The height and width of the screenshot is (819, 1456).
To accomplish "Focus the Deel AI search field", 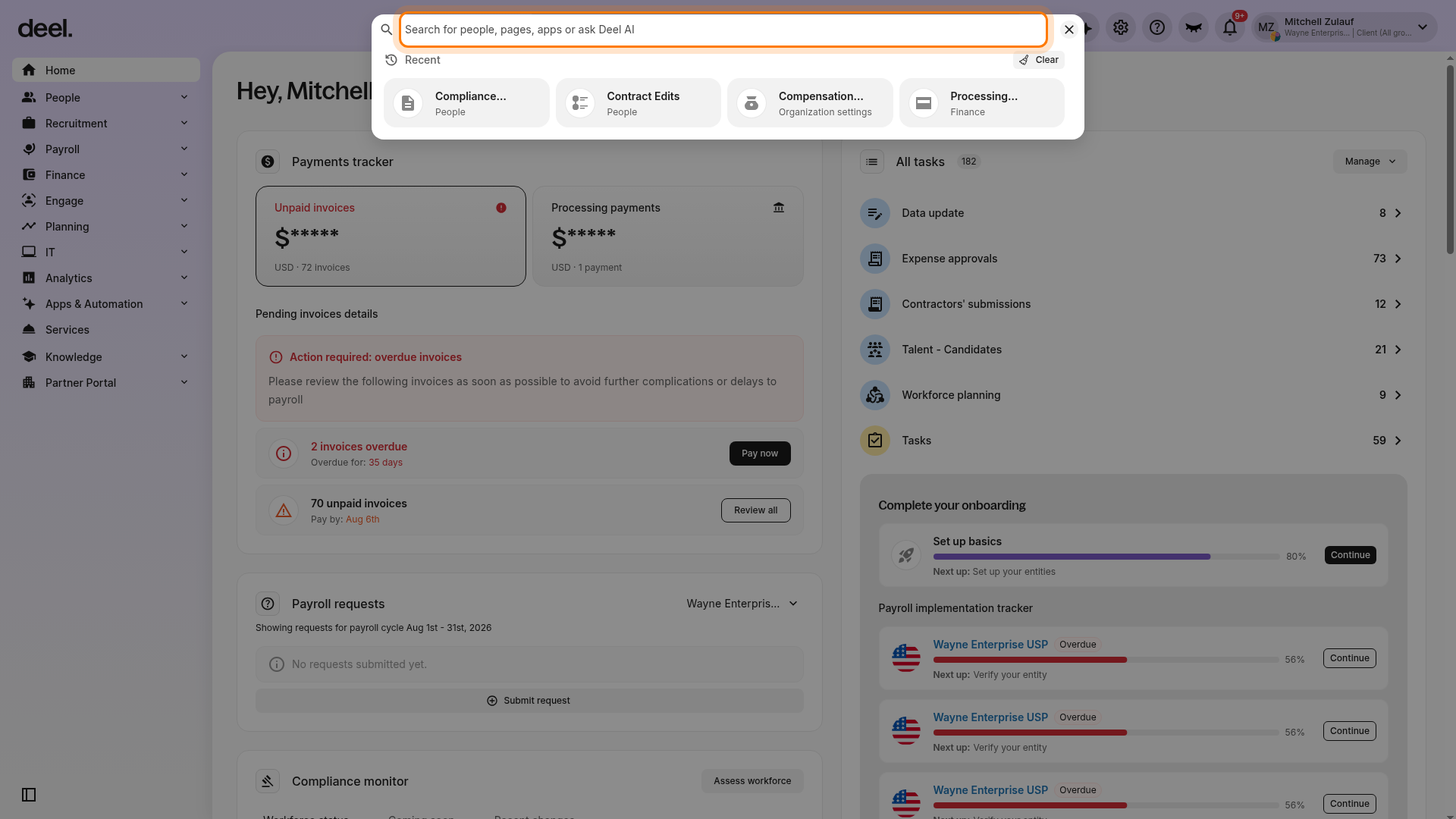I will point(723,30).
